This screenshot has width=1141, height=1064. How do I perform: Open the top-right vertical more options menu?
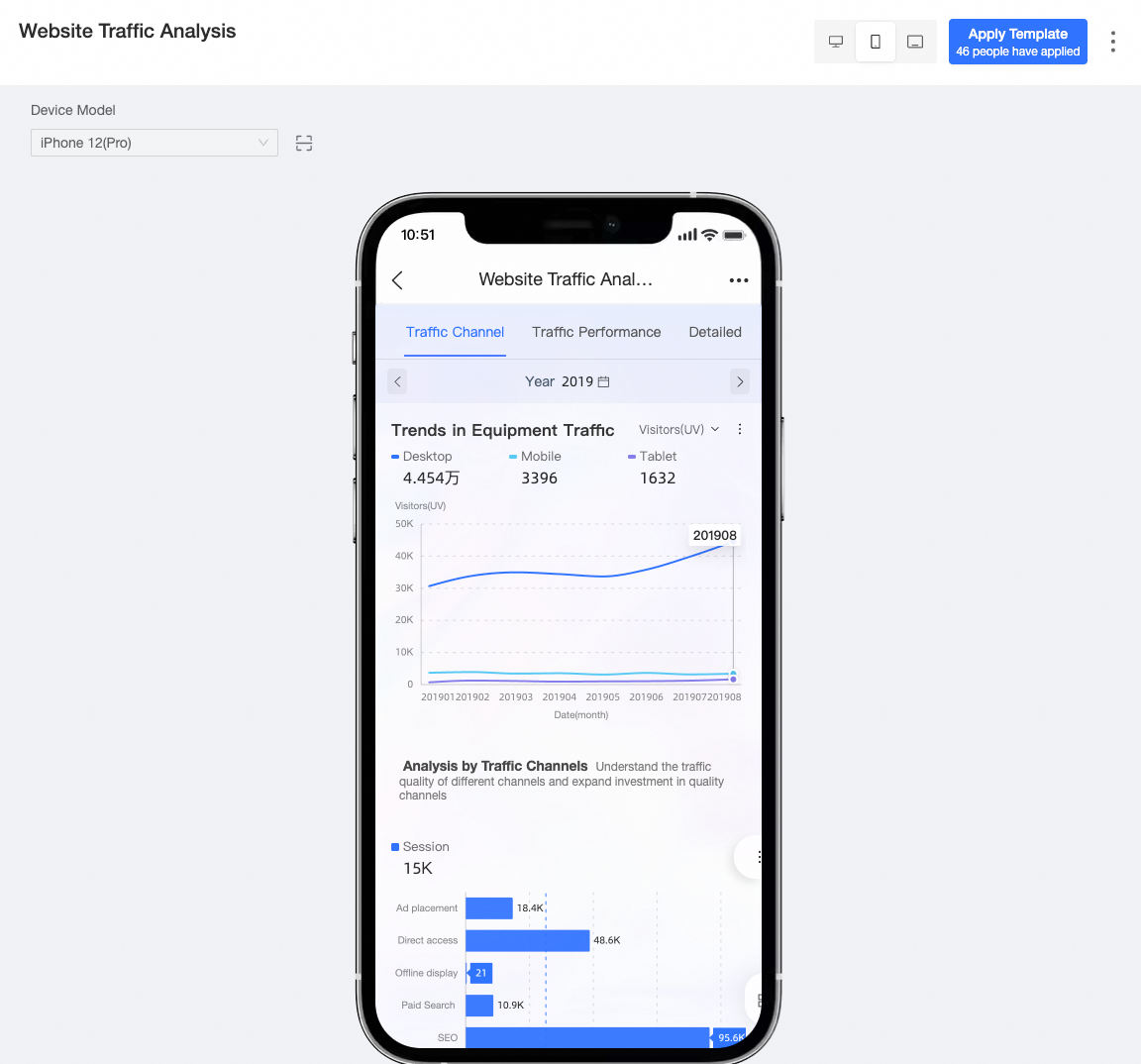tap(1112, 42)
